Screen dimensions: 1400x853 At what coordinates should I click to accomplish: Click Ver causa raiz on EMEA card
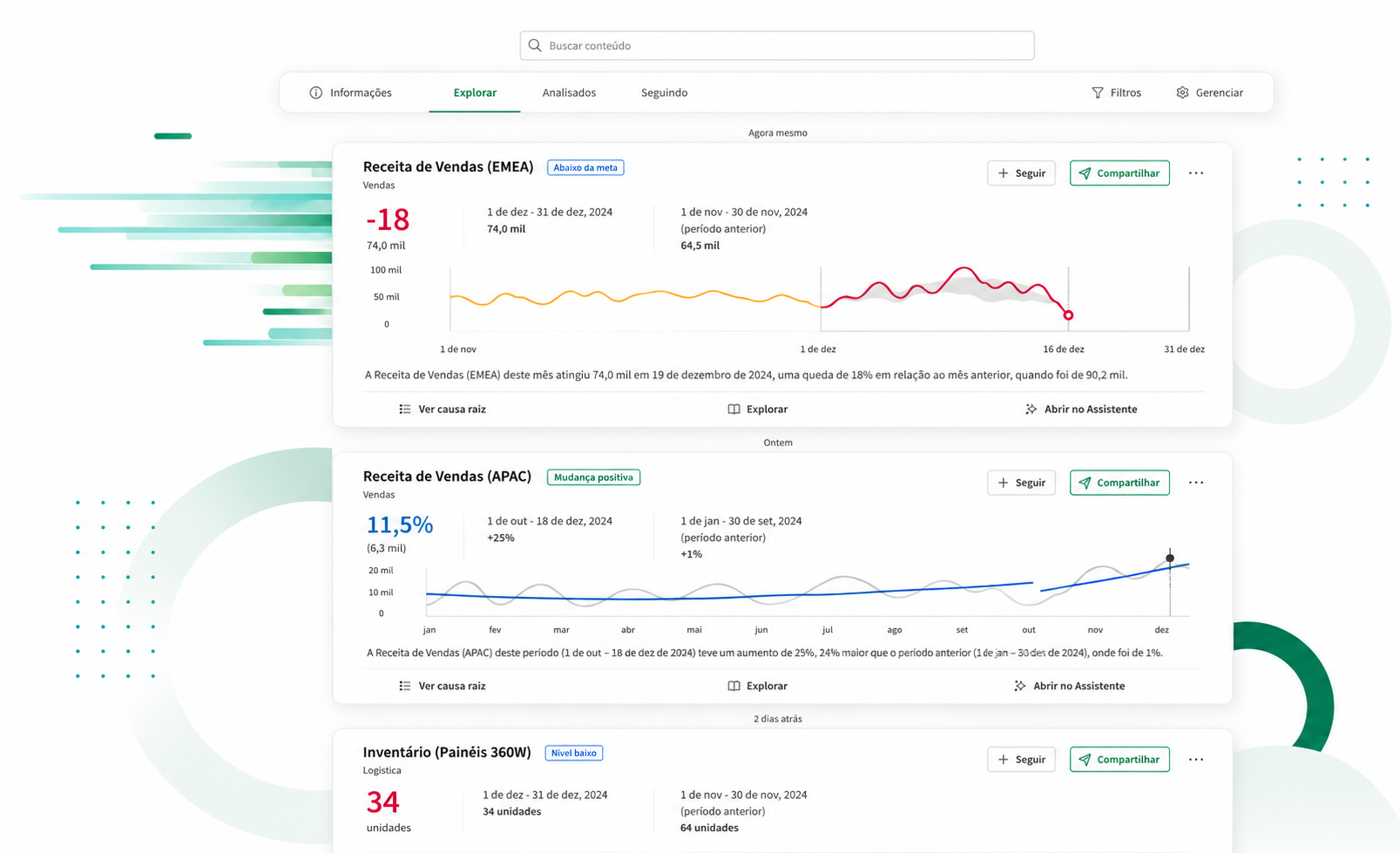[443, 409]
